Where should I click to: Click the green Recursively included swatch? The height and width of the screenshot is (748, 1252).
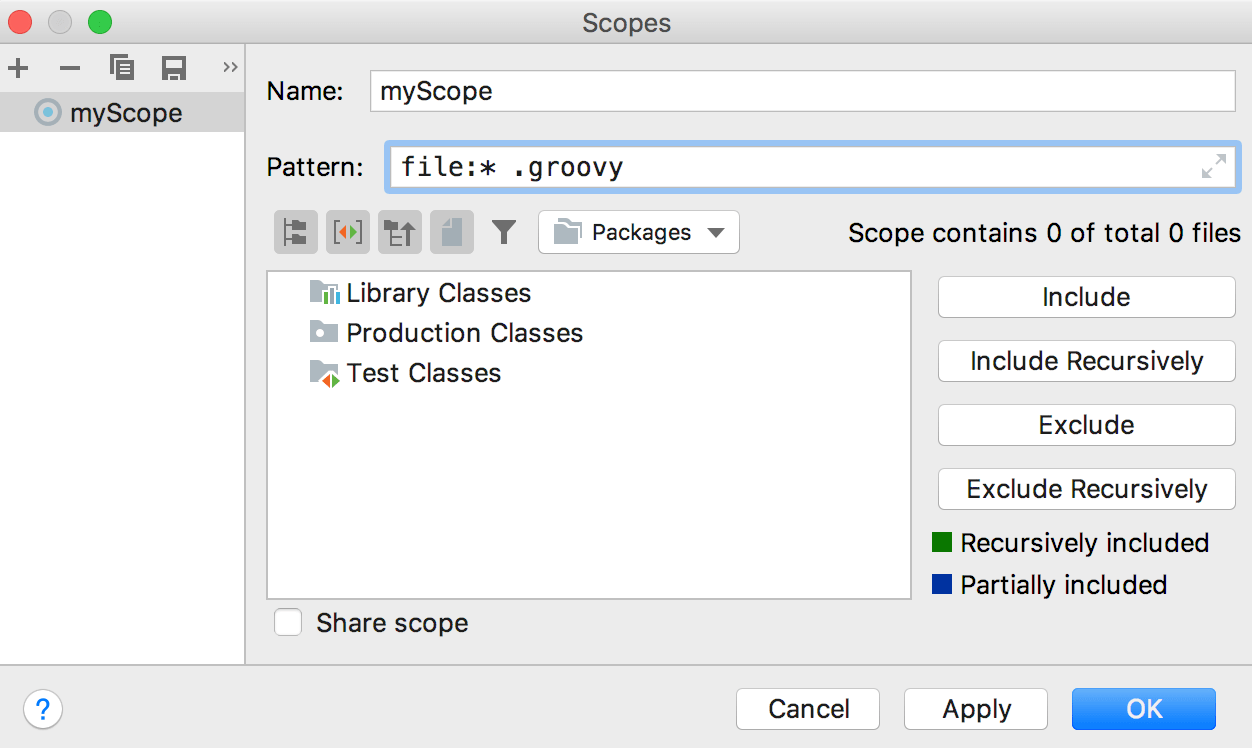(x=942, y=543)
